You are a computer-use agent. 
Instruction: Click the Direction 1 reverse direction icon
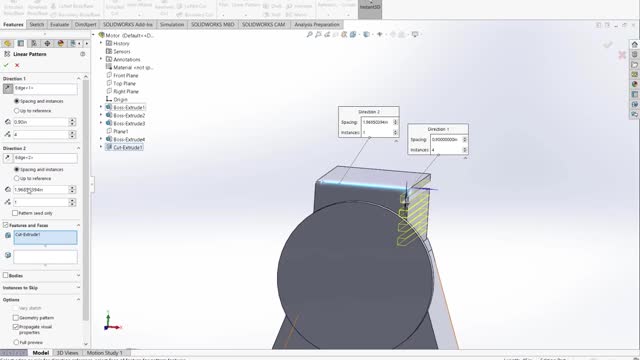coord(8,89)
